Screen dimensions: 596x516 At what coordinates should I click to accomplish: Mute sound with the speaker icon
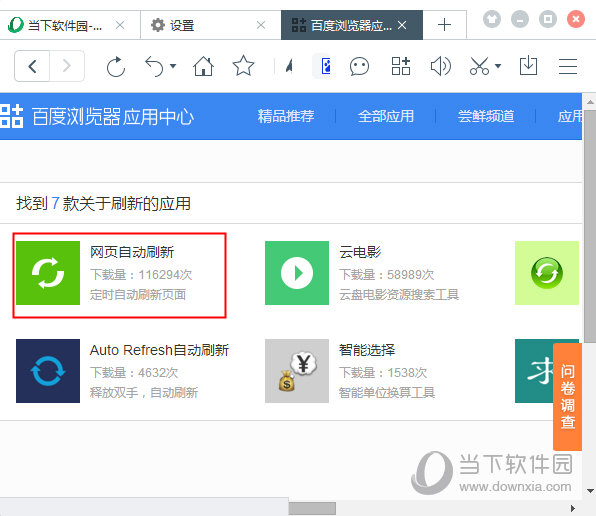pyautogui.click(x=441, y=66)
